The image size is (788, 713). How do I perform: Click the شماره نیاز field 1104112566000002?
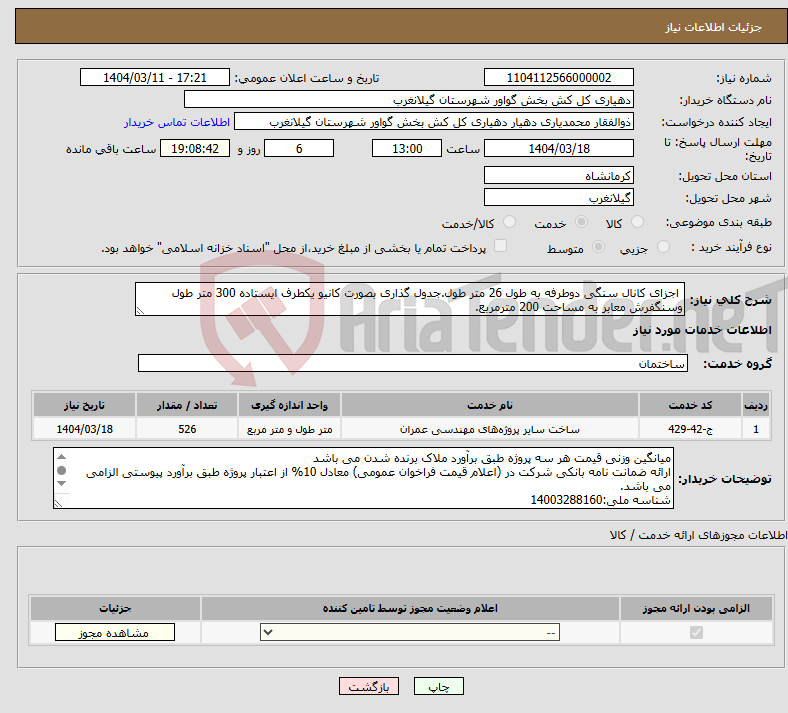(559, 77)
